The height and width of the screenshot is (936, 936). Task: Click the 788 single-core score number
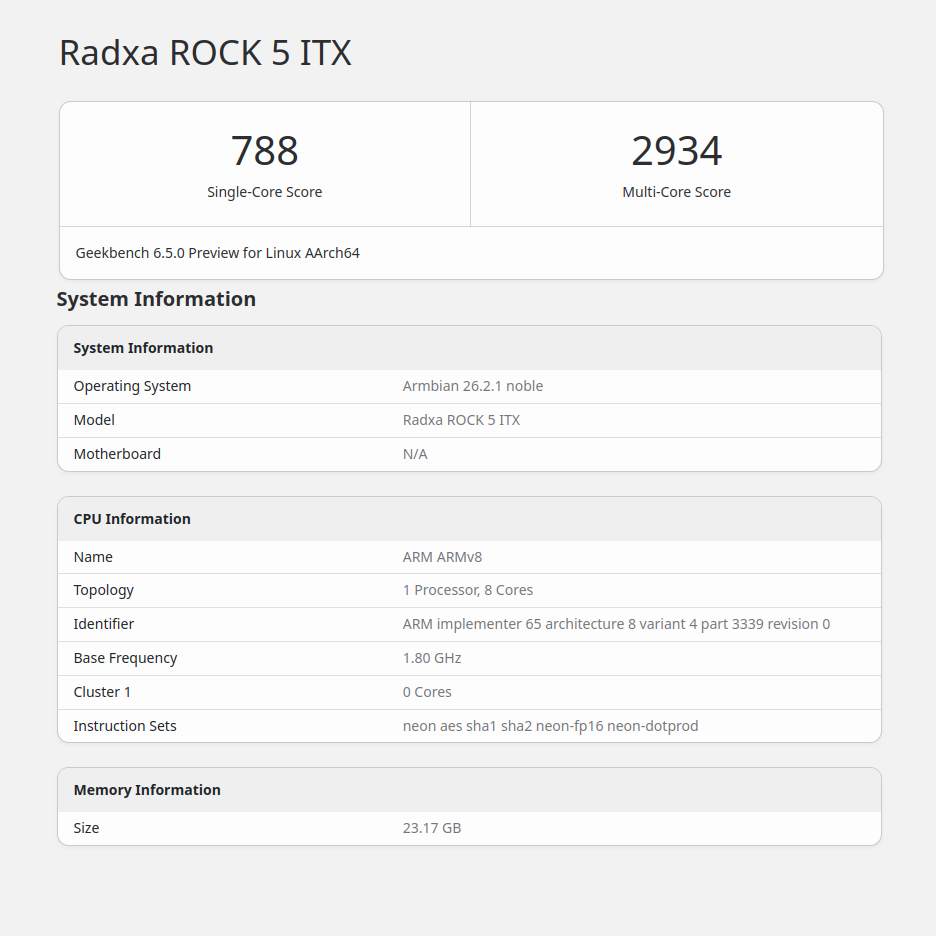pyautogui.click(x=264, y=151)
